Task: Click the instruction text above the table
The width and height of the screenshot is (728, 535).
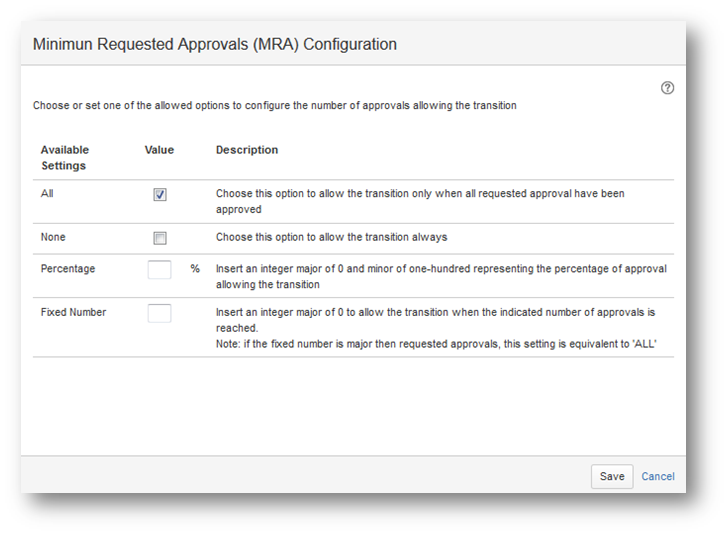Action: coord(275,106)
